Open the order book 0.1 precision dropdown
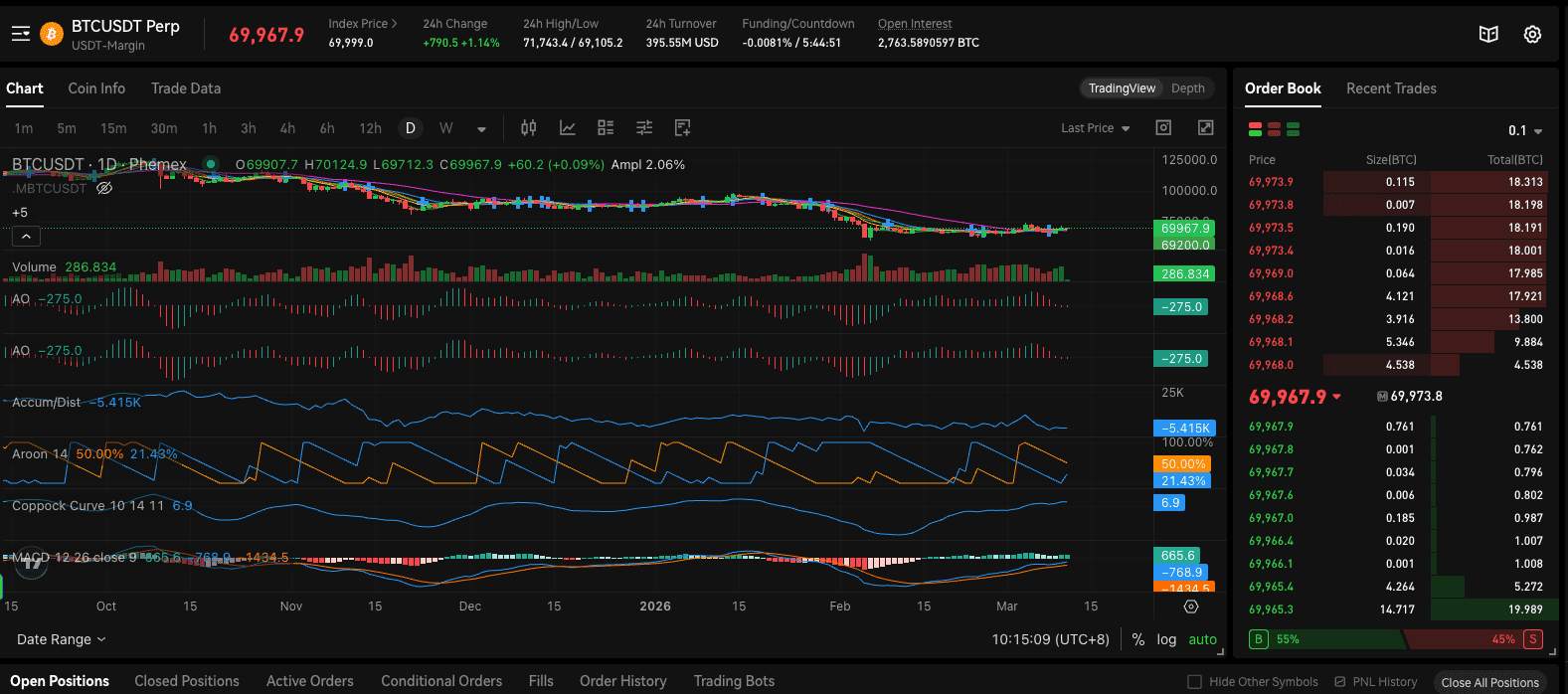Image resolution: width=1568 pixels, height=694 pixels. click(1525, 131)
